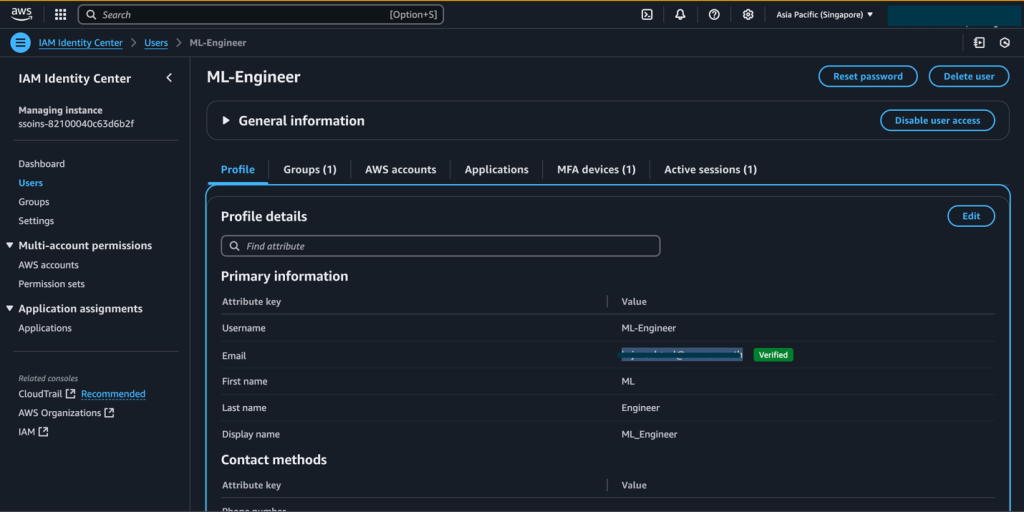
Task: Click the Reset password button
Action: click(x=867, y=76)
